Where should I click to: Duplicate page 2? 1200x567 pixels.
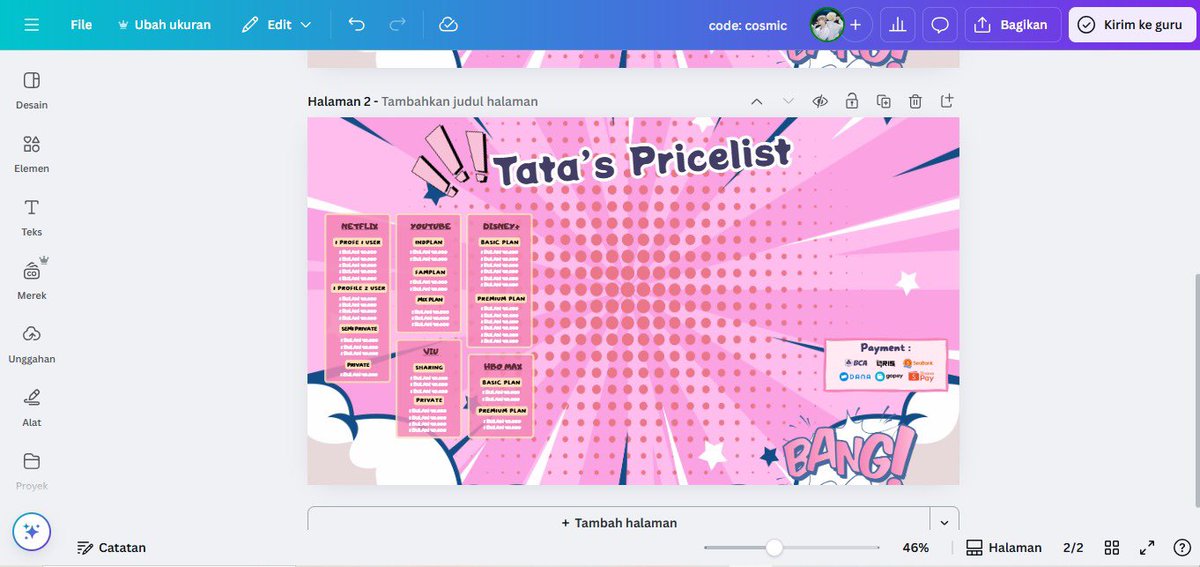tap(883, 101)
